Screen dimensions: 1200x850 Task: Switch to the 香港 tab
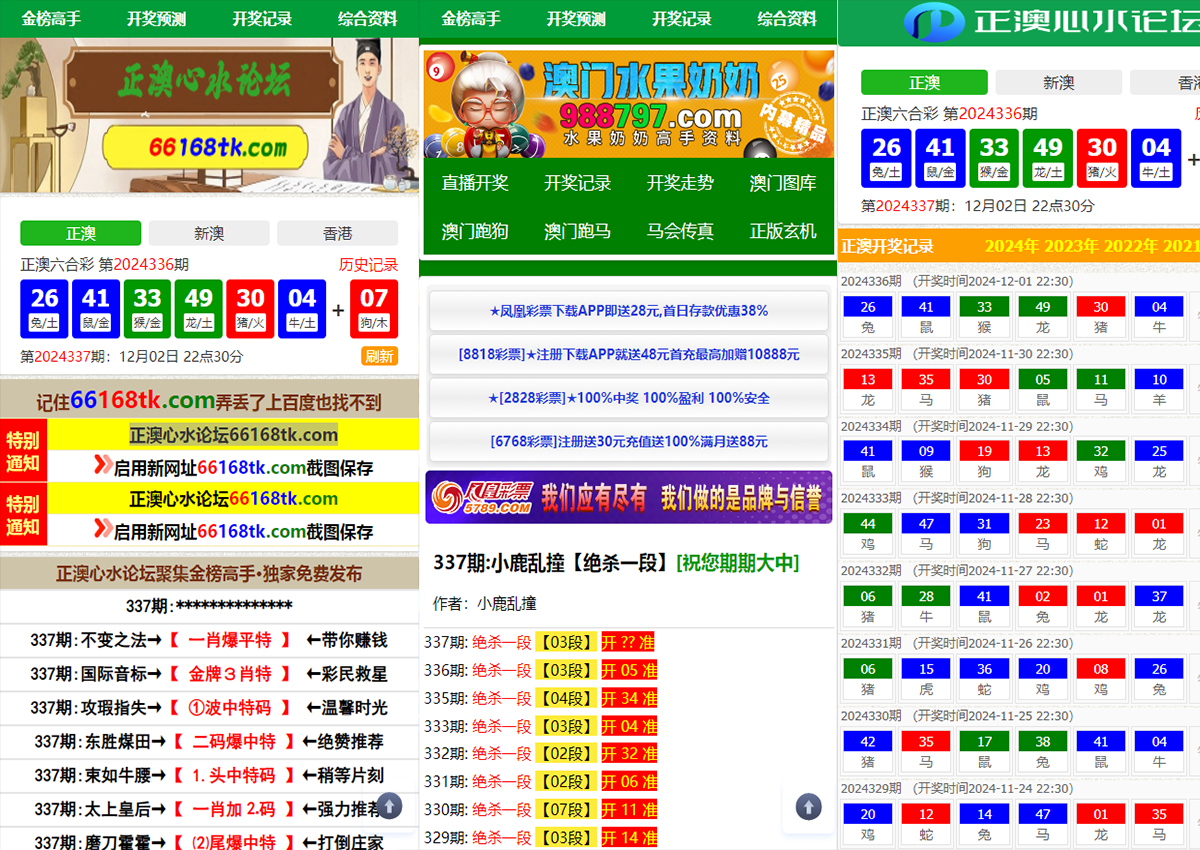[336, 232]
